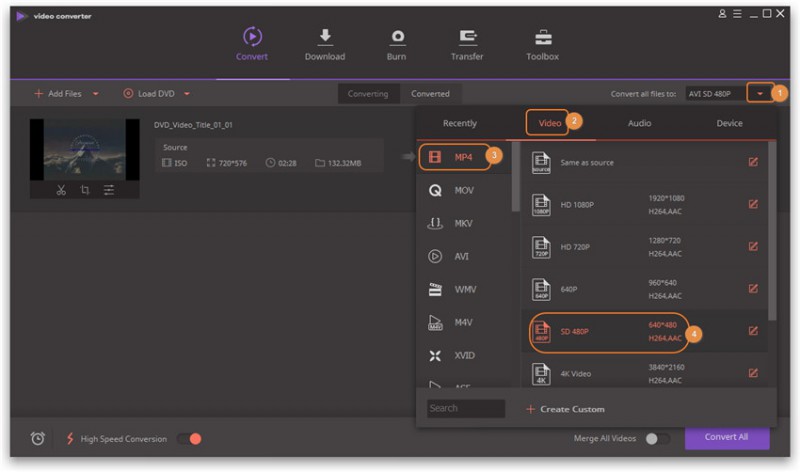Toggle Merge All Videos switch
The height and width of the screenshot is (472, 800).
(x=657, y=439)
